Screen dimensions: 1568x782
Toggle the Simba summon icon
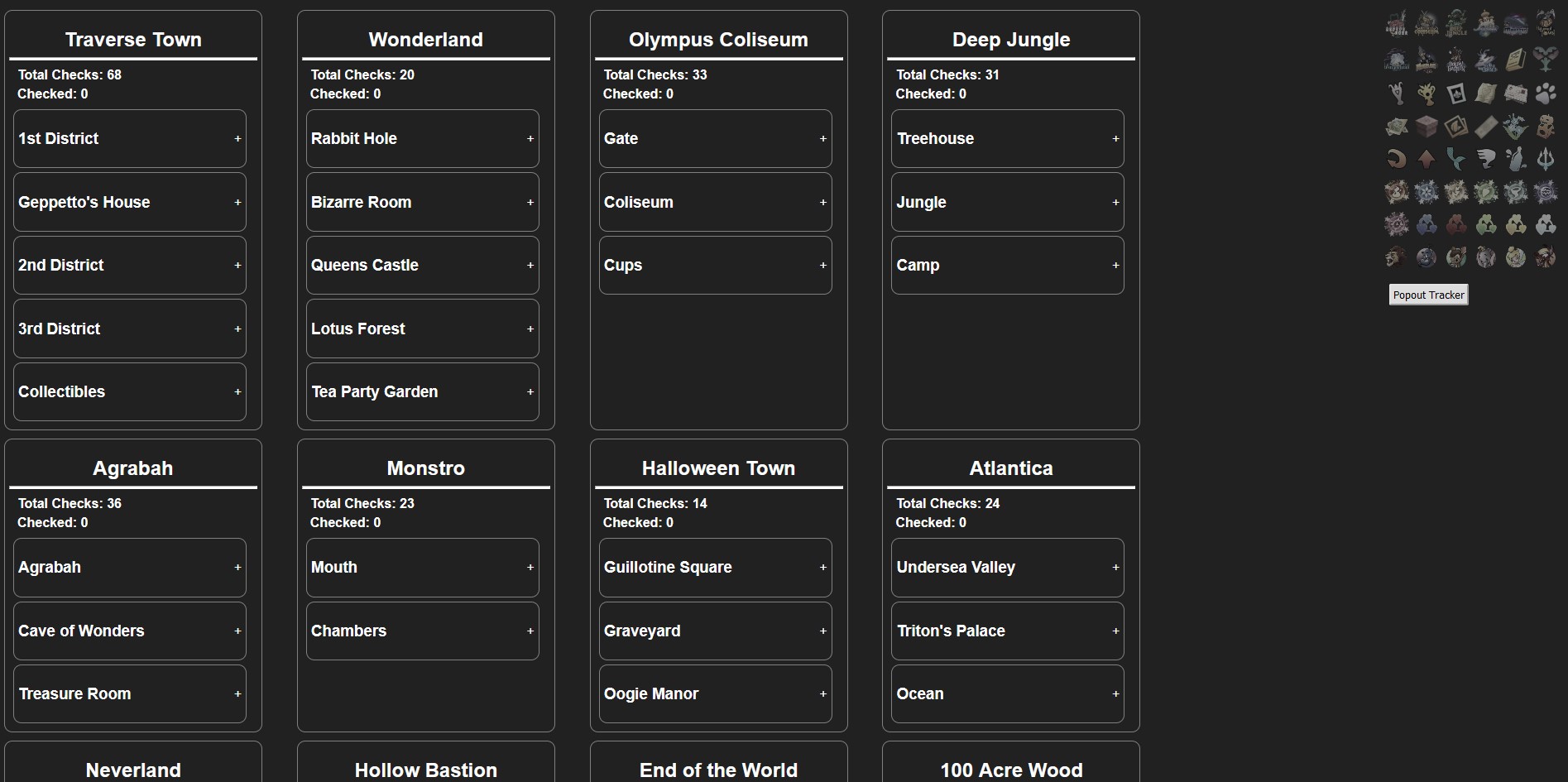(x=1397, y=257)
